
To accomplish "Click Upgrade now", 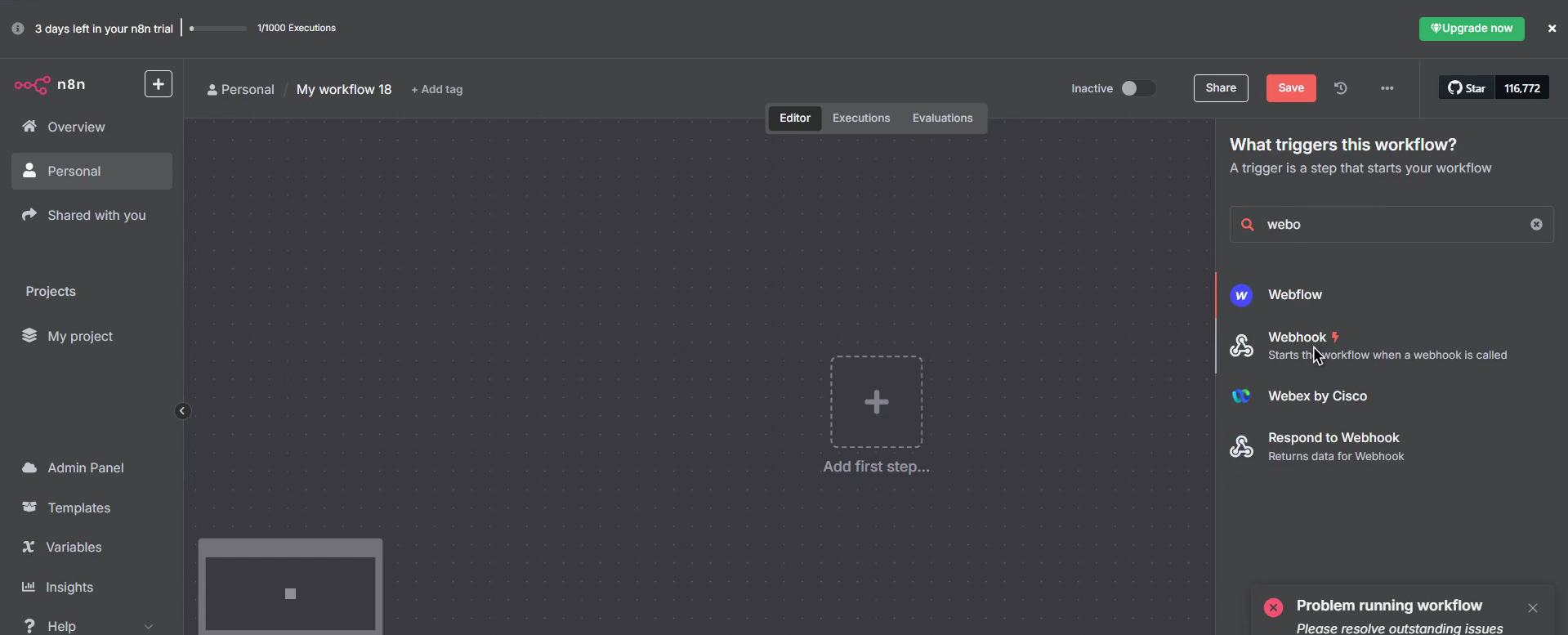I will (x=1472, y=29).
